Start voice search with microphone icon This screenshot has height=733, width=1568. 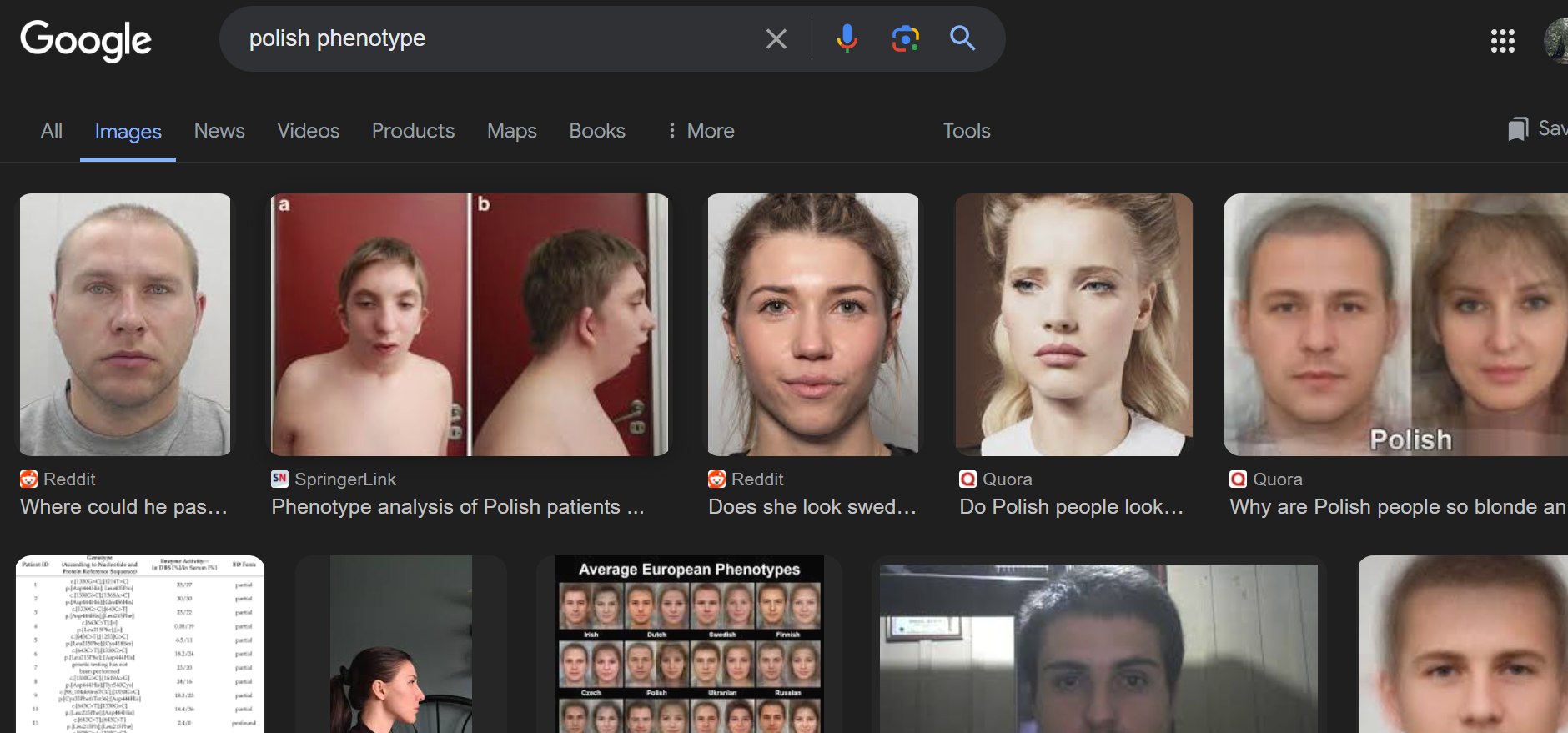point(847,38)
